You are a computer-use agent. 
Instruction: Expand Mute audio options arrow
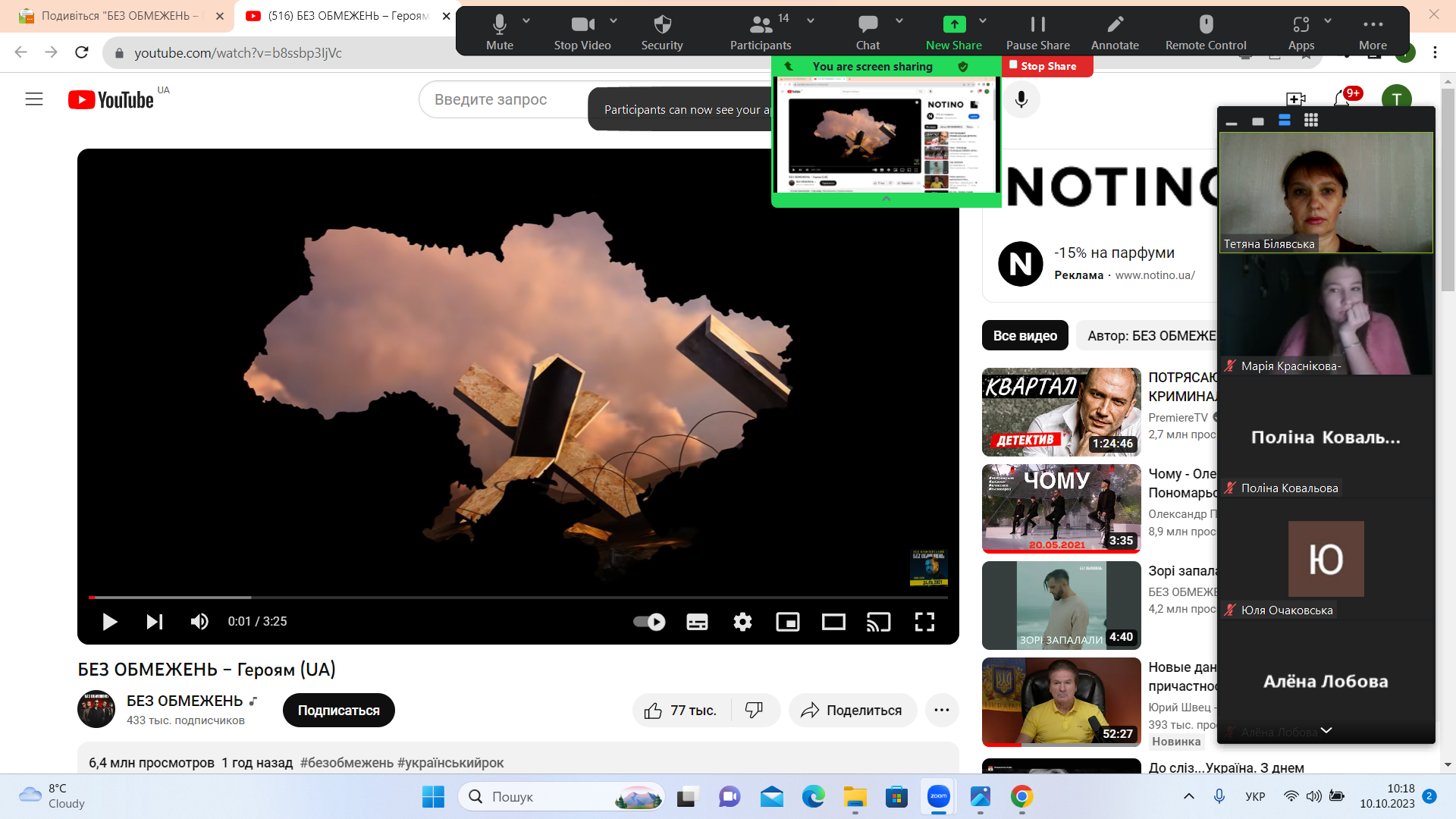pos(526,21)
